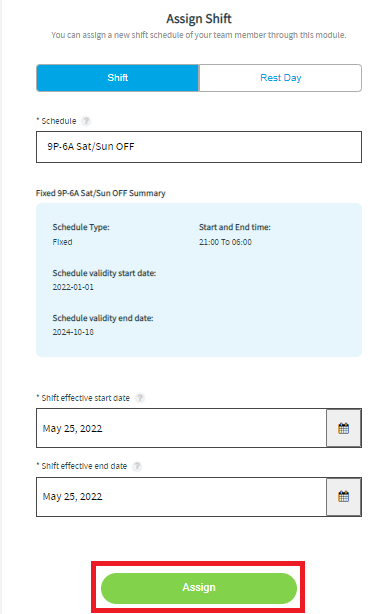Open calendar picker for shift effective start date

click(343, 428)
